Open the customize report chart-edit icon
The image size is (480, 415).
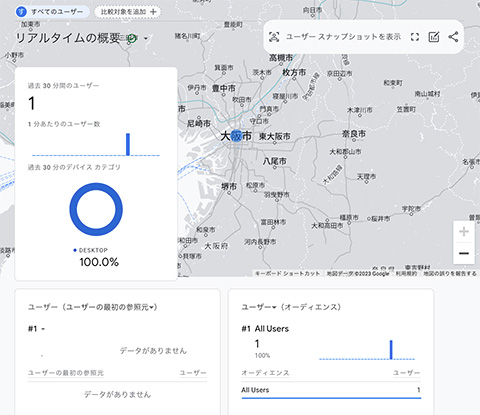click(434, 37)
